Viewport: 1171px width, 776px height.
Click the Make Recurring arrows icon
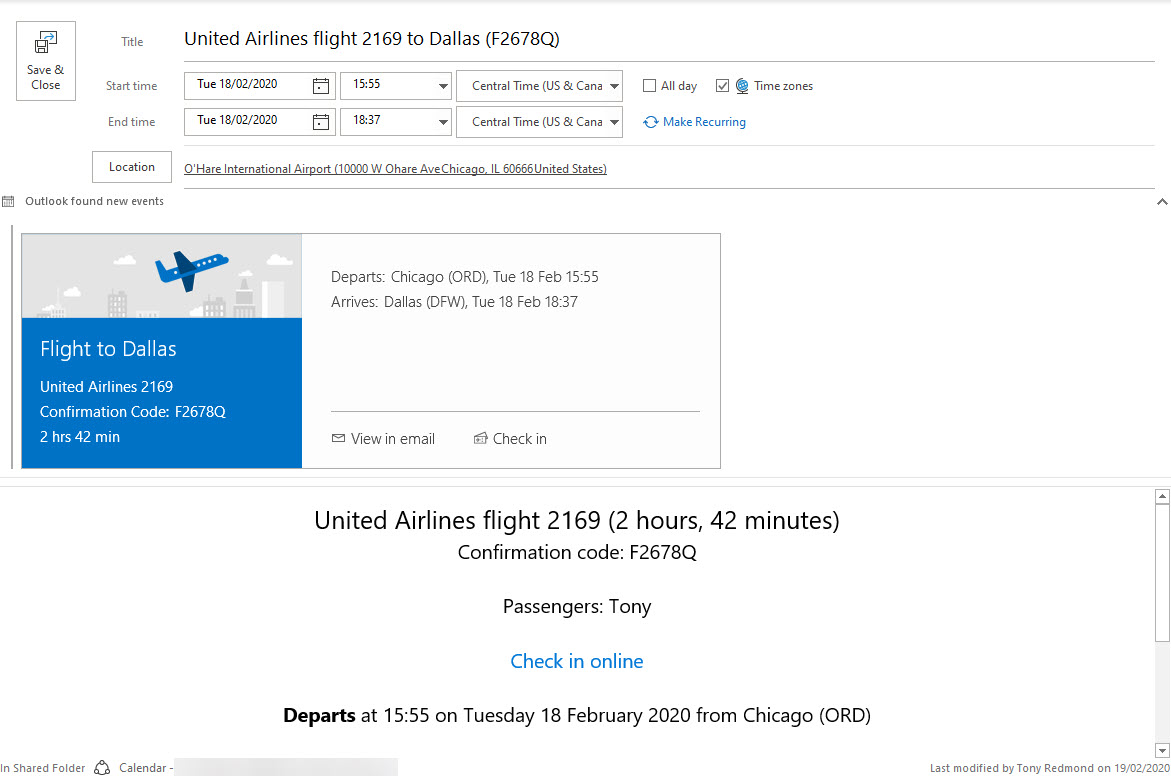coord(651,122)
